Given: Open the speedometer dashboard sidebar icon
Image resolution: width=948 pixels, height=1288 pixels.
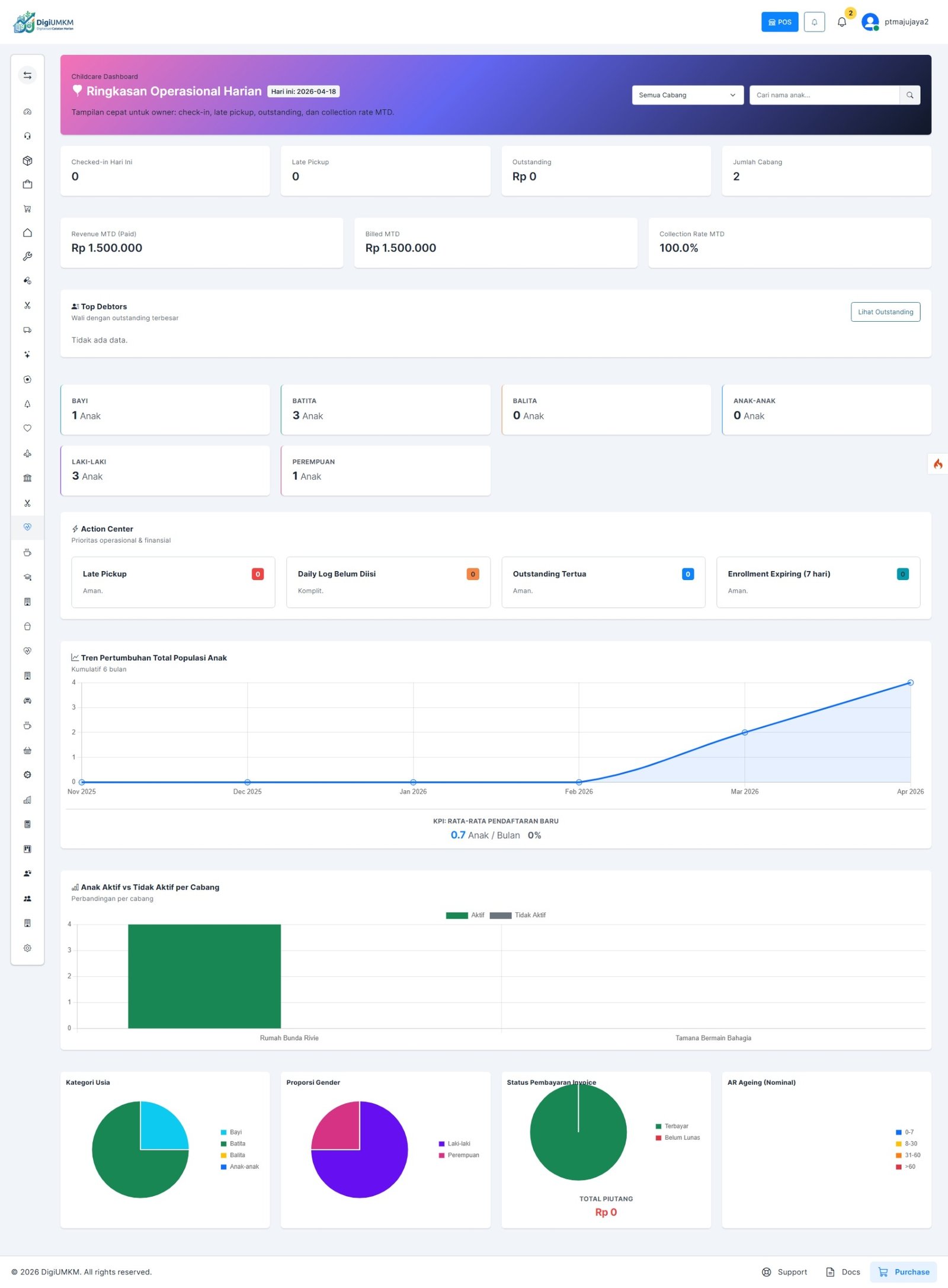Looking at the screenshot, I should point(27,112).
